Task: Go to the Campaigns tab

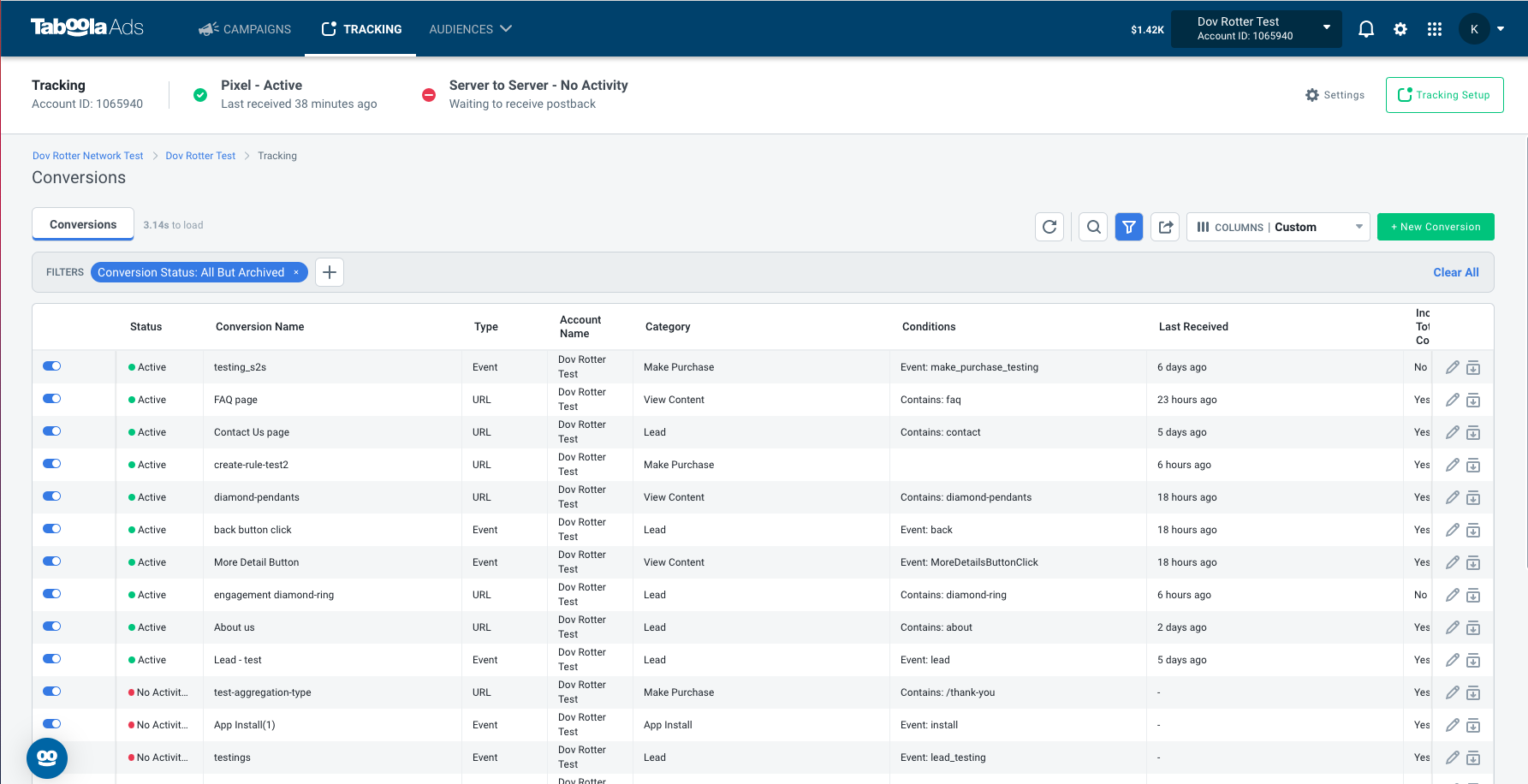Action: 245,29
